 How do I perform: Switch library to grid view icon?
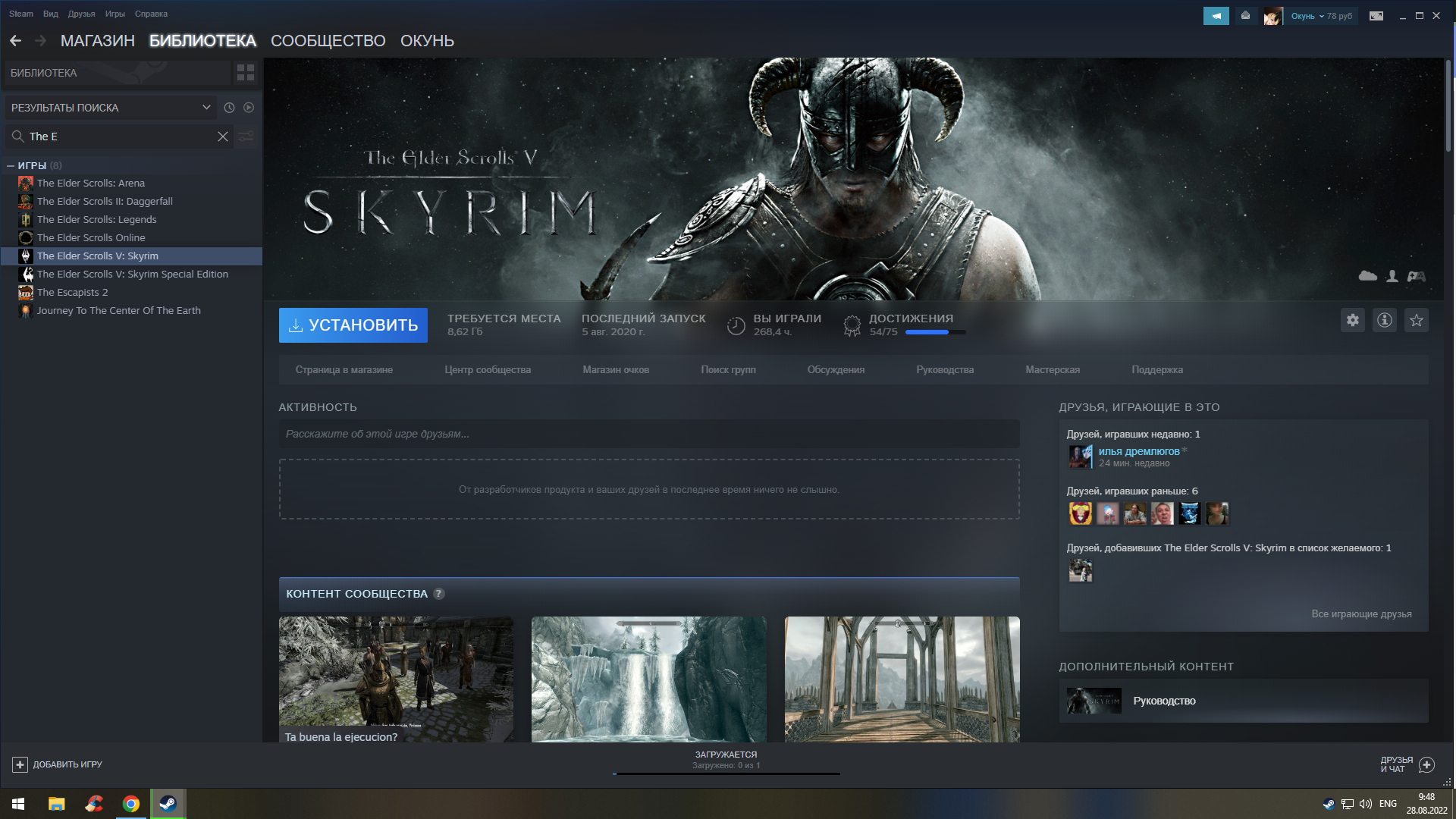click(x=246, y=73)
